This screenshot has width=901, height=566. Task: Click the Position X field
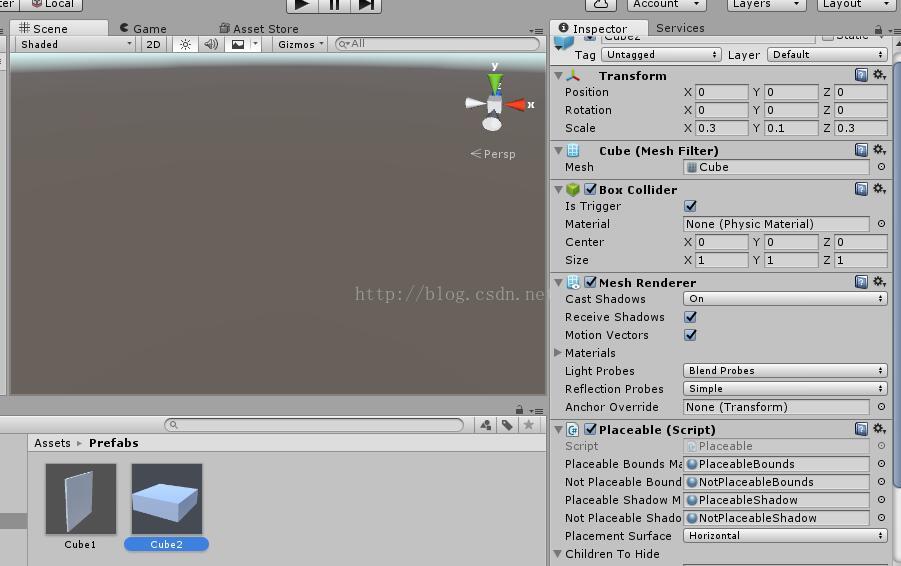722,92
